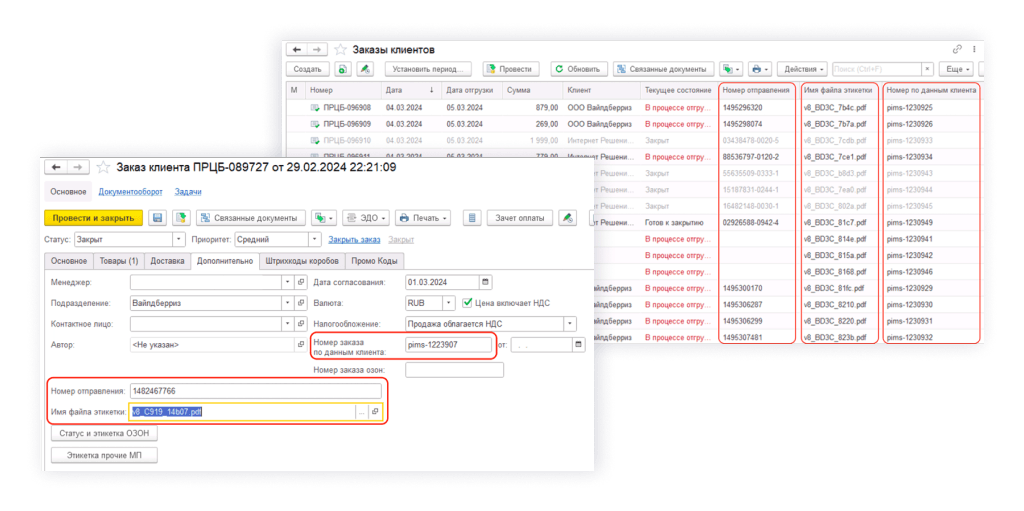This screenshot has width=1024, height=511.
Task: Click the post-document icon next to save
Action: pyautogui.click(x=180, y=218)
